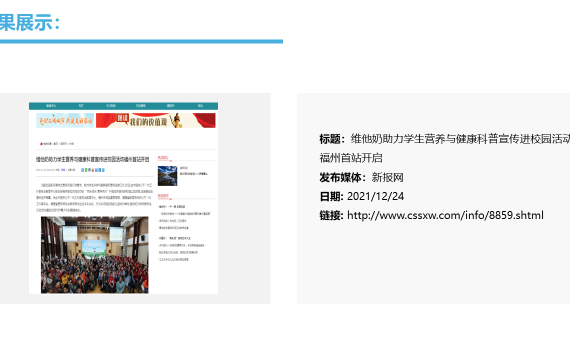Click the article headline in the embedded web page

click(x=93, y=159)
